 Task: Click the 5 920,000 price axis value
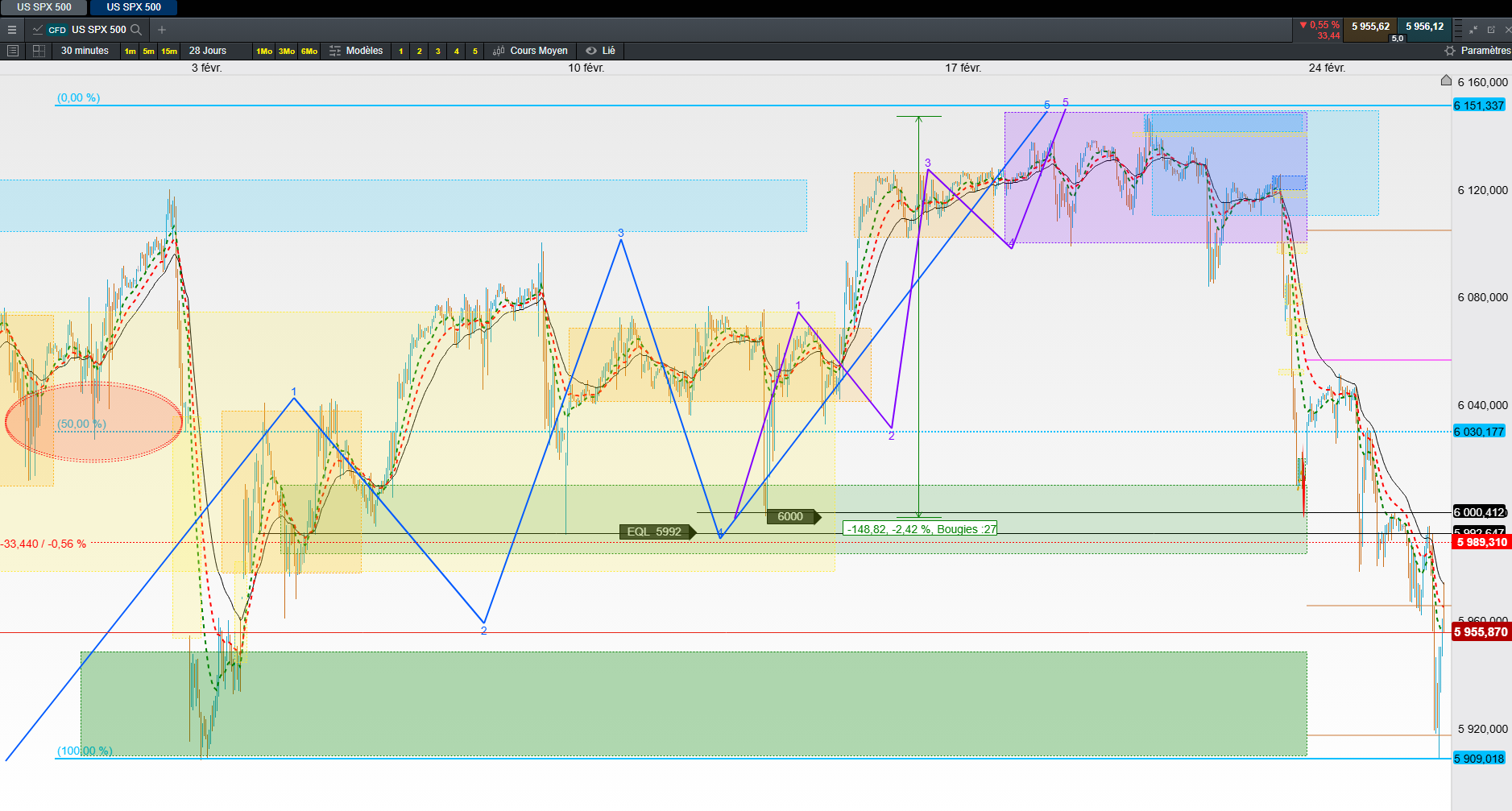(x=1483, y=729)
